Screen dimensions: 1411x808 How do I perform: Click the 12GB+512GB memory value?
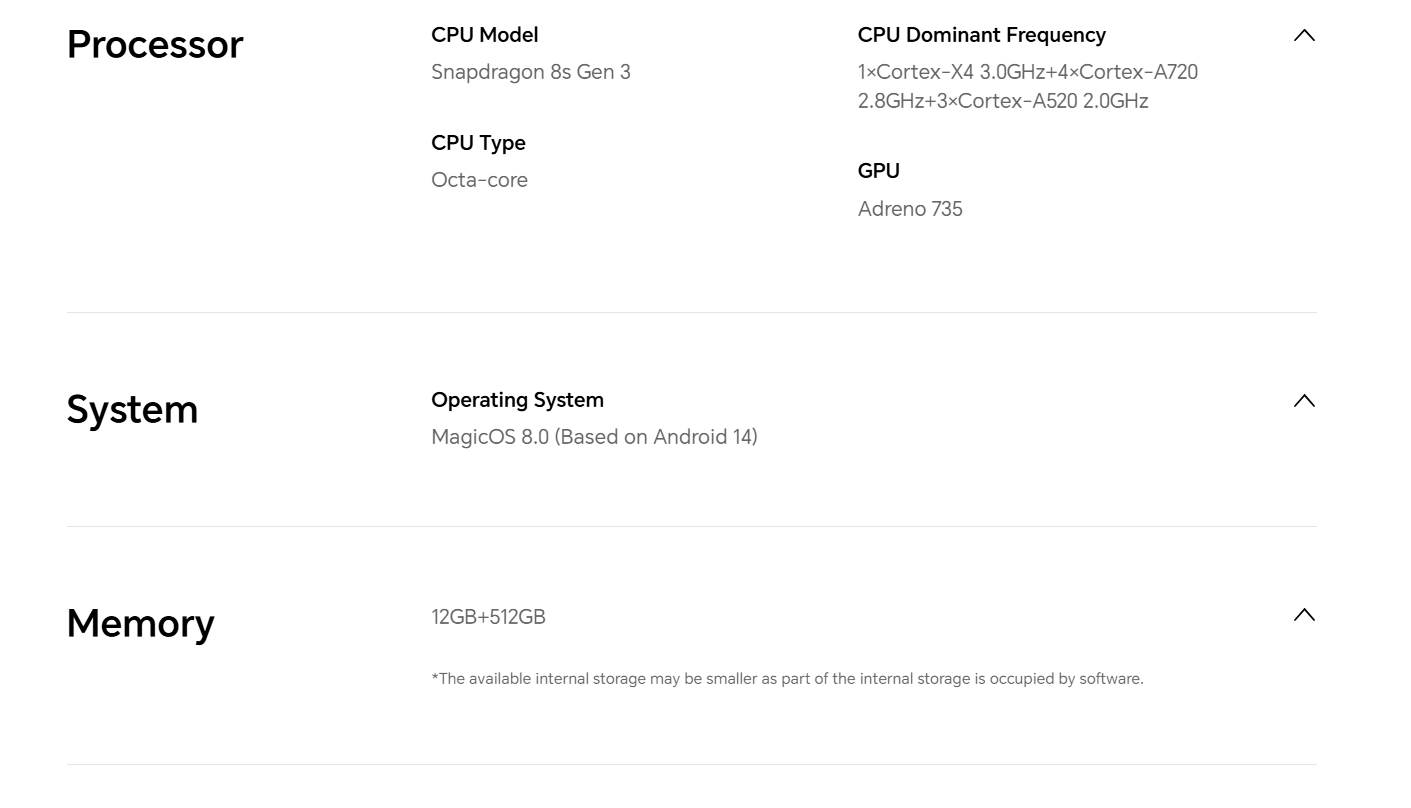488,617
